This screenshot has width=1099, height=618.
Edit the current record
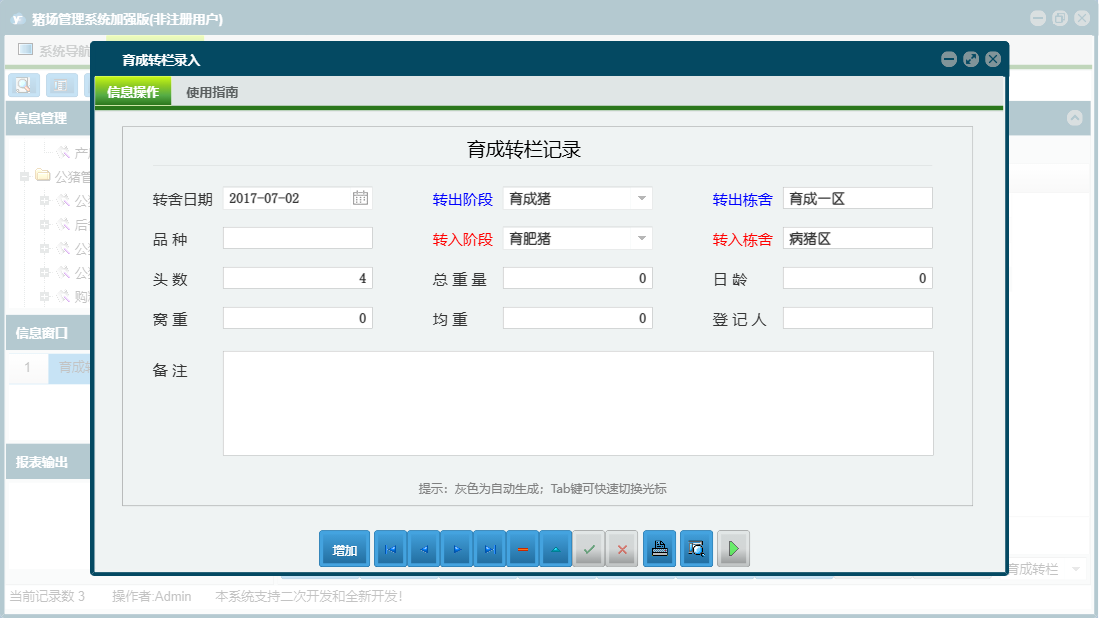[555, 548]
